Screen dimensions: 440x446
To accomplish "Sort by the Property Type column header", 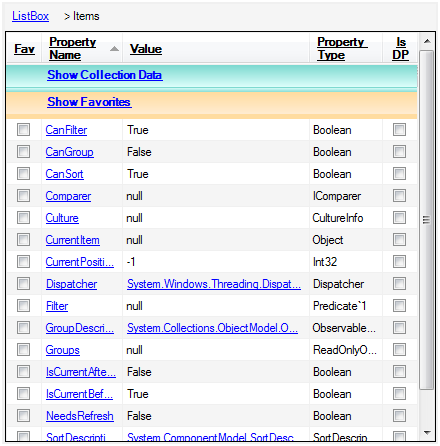I will [x=342, y=48].
